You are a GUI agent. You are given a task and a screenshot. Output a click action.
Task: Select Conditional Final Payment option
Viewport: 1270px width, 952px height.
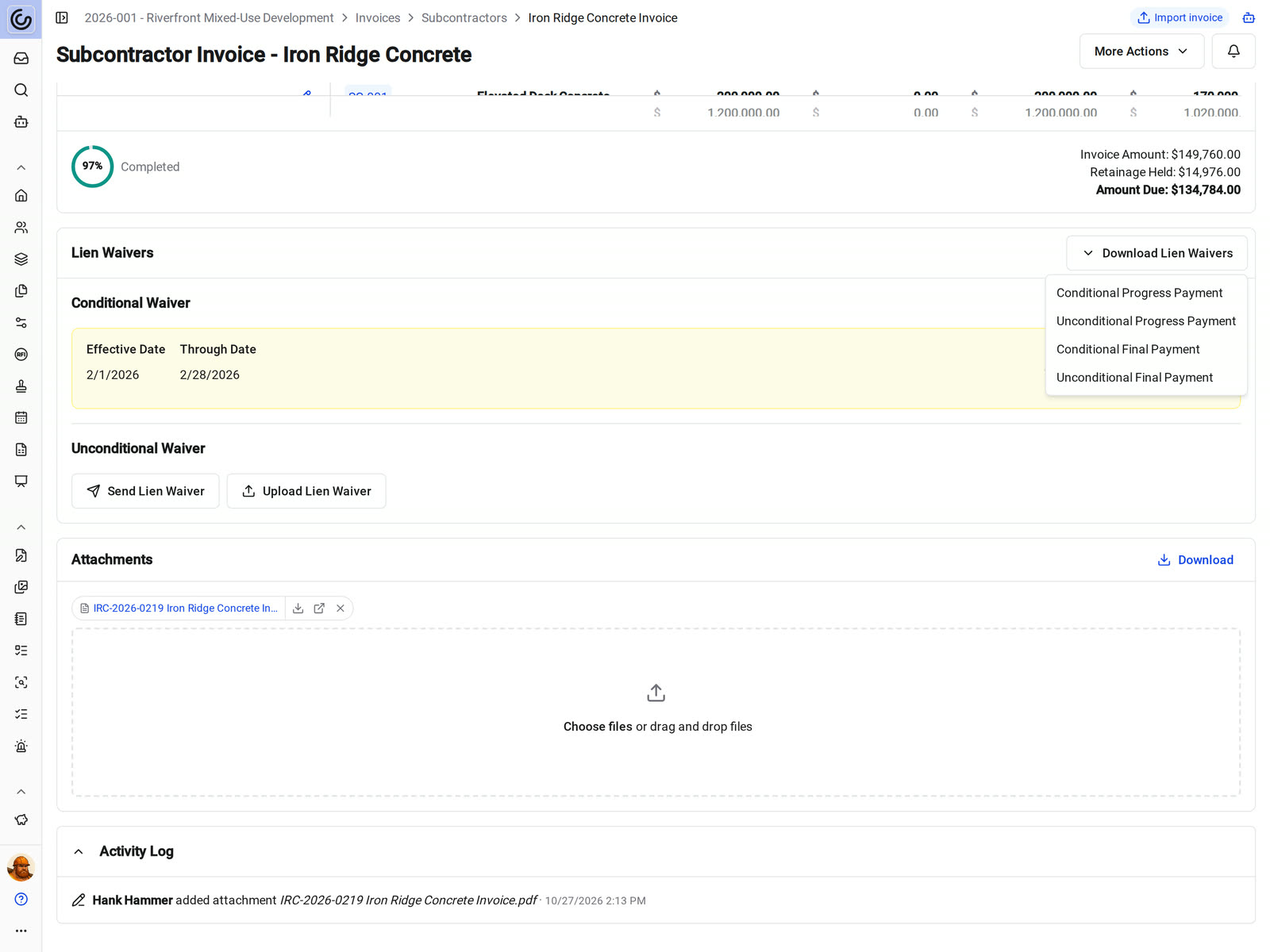[1146, 349]
